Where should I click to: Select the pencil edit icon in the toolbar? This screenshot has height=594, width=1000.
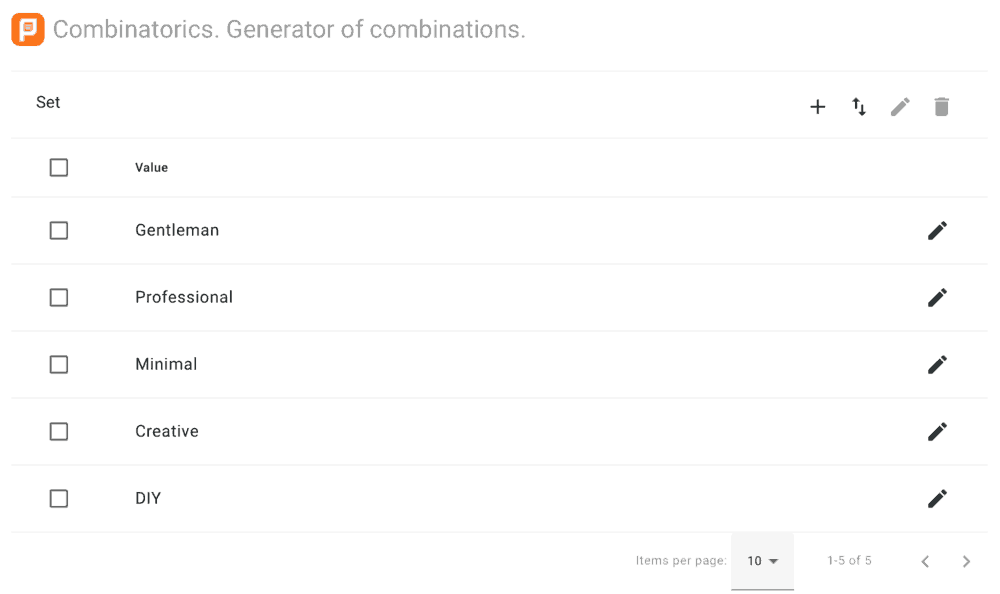coord(900,106)
